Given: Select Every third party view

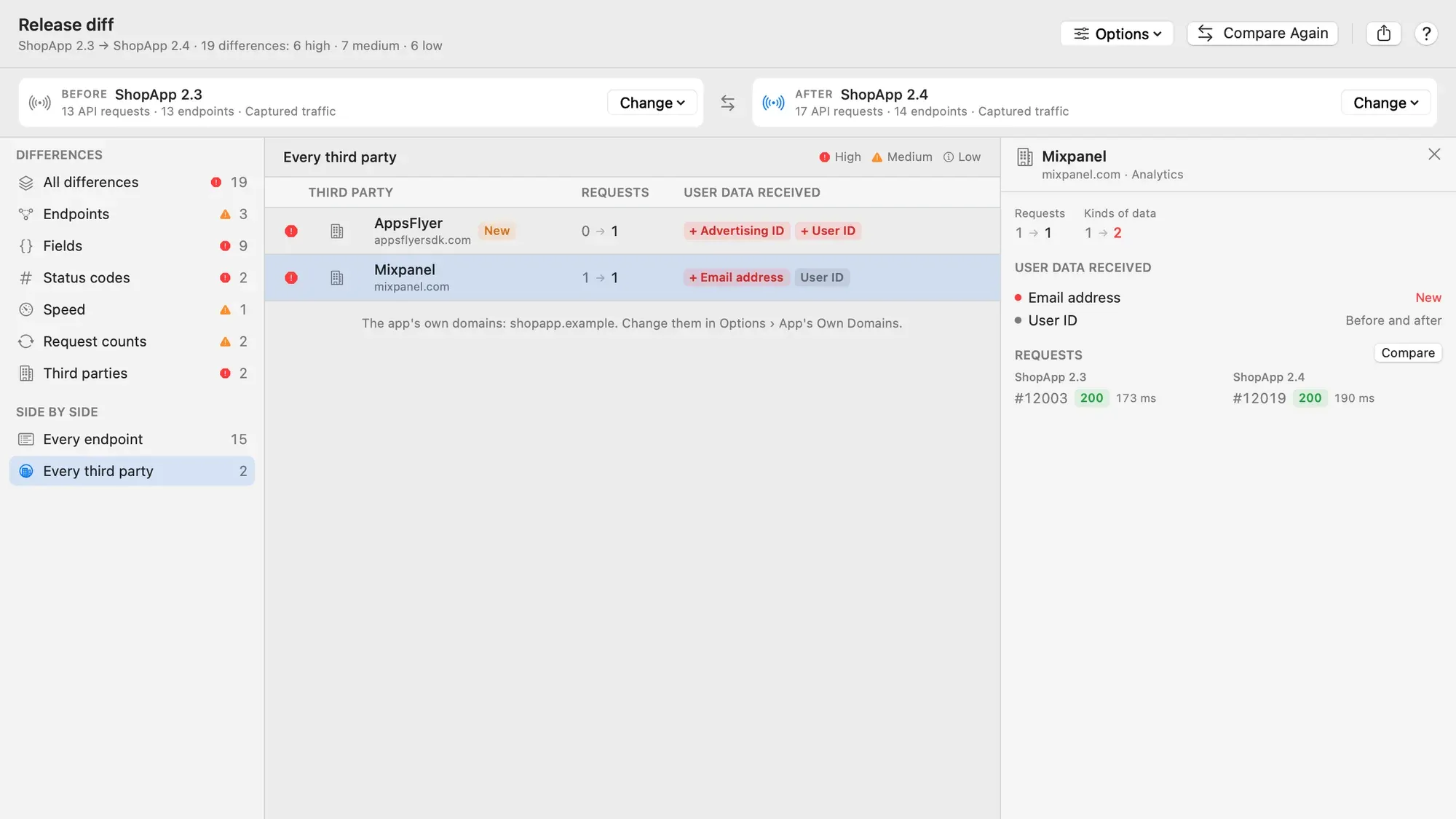Looking at the screenshot, I should click(x=132, y=471).
